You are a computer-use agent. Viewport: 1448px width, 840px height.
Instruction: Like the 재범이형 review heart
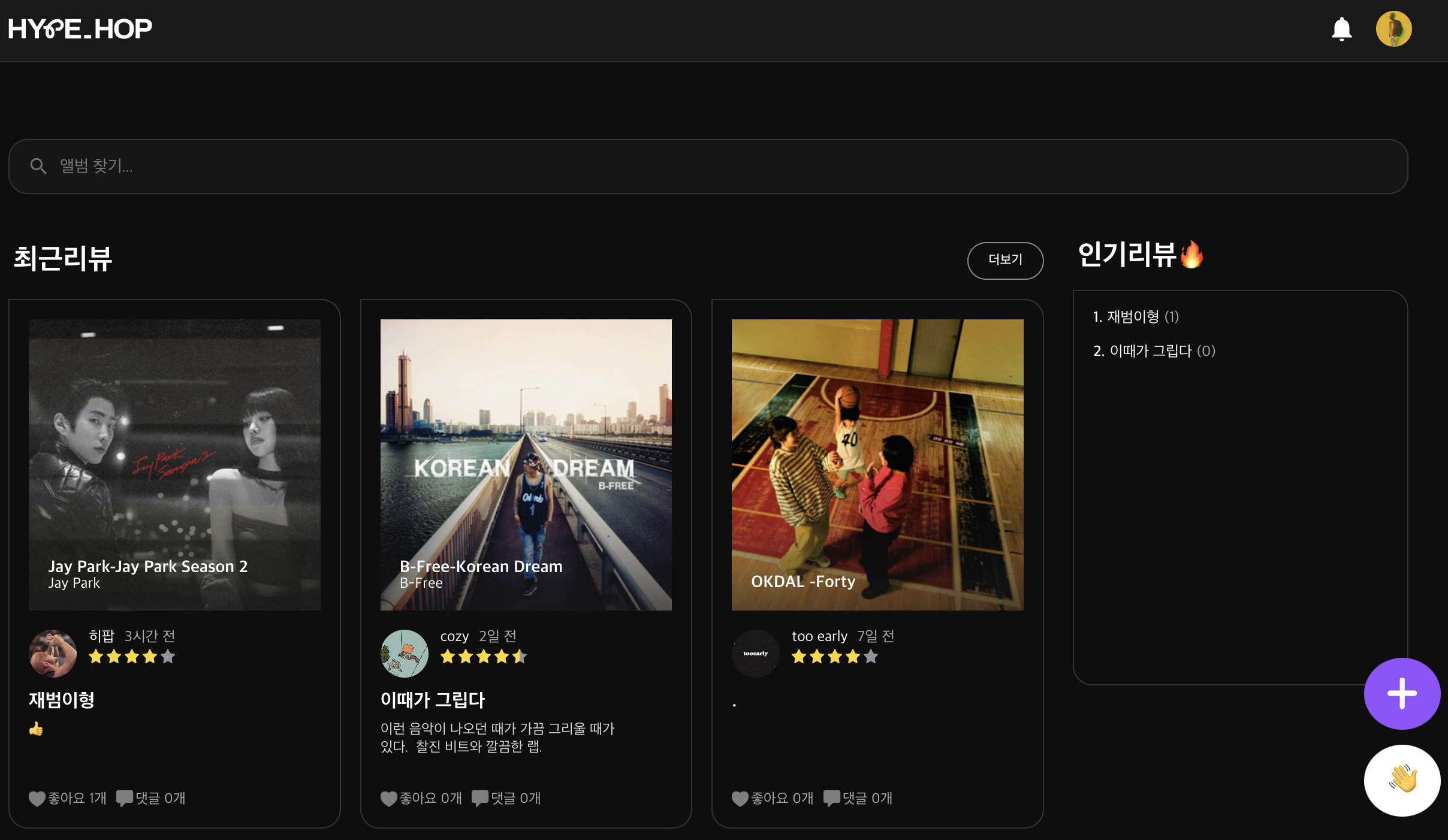click(x=37, y=798)
